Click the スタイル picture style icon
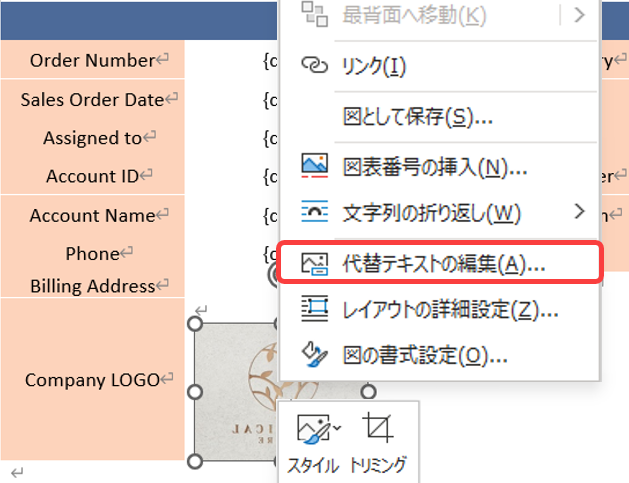 pos(309,429)
